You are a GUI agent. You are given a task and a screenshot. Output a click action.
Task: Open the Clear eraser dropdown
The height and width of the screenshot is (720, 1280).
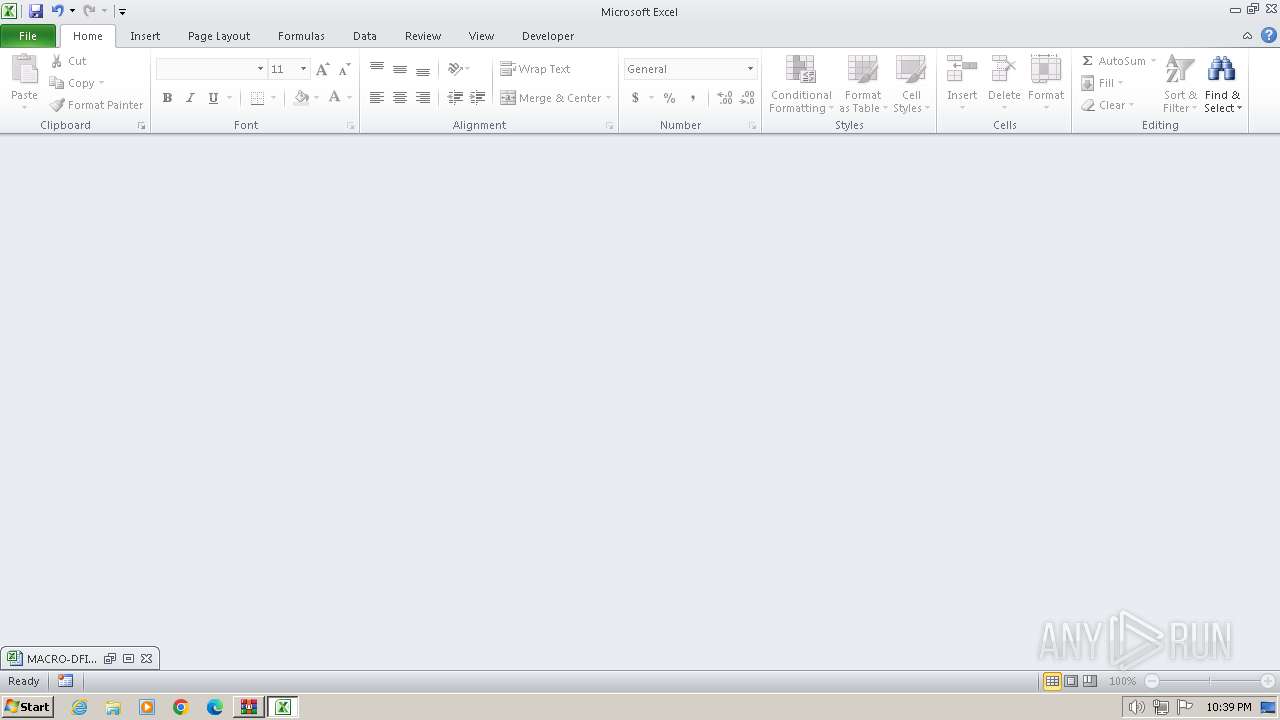[x=1107, y=105]
